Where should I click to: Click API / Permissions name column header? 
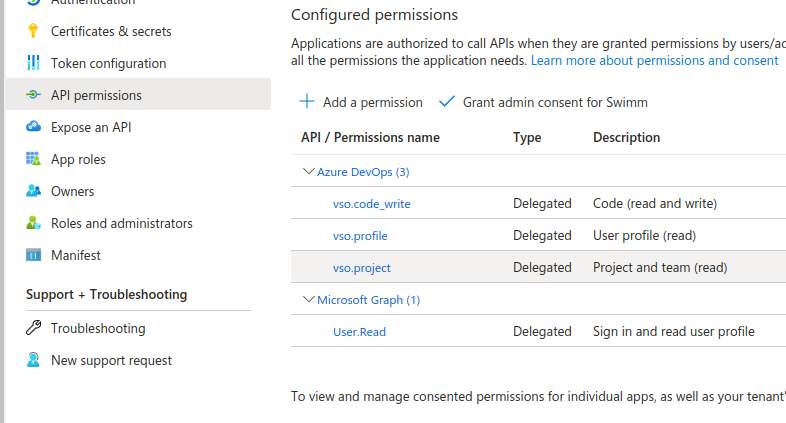[370, 137]
